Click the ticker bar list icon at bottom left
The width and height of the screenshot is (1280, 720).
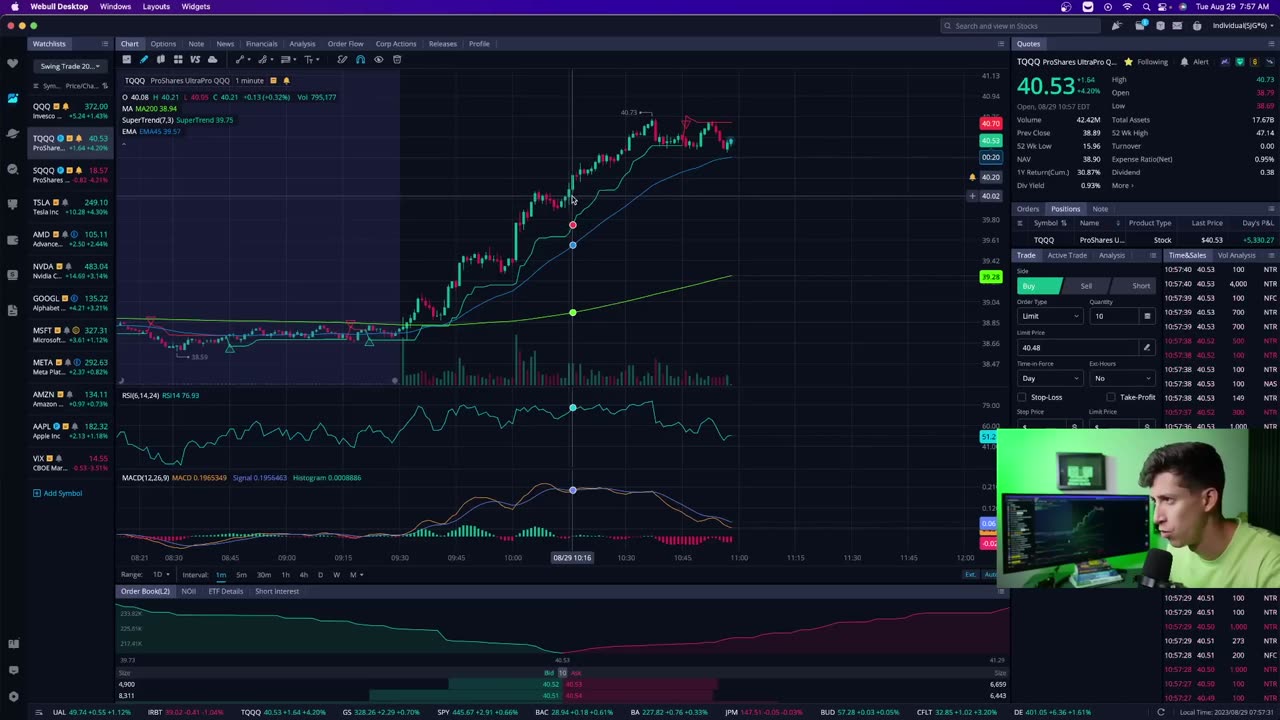click(x=39, y=712)
